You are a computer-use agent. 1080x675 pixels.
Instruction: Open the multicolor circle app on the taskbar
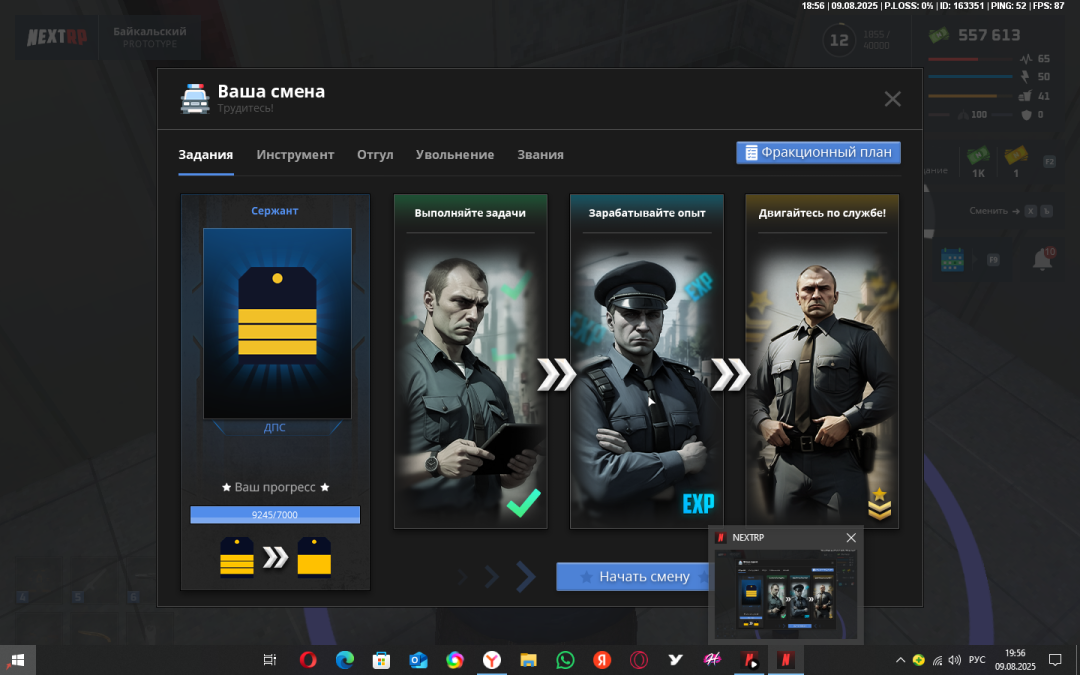[x=455, y=660]
